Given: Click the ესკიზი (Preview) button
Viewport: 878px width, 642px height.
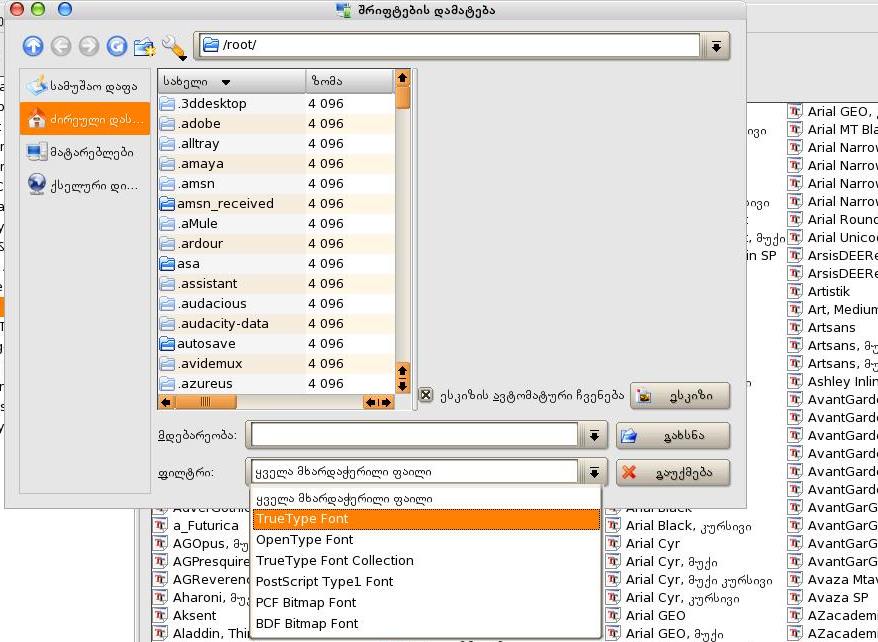Looking at the screenshot, I should pyautogui.click(x=680, y=396).
